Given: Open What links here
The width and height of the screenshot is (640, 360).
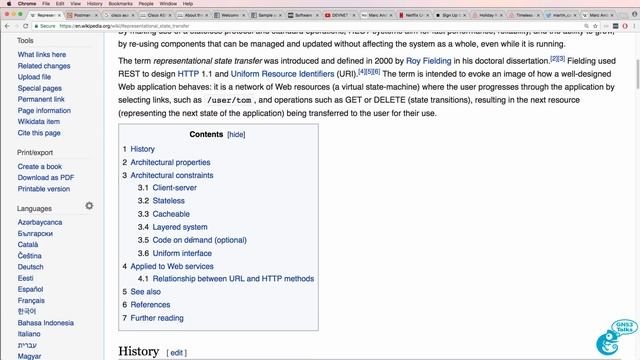Looking at the screenshot, I should coord(42,55).
